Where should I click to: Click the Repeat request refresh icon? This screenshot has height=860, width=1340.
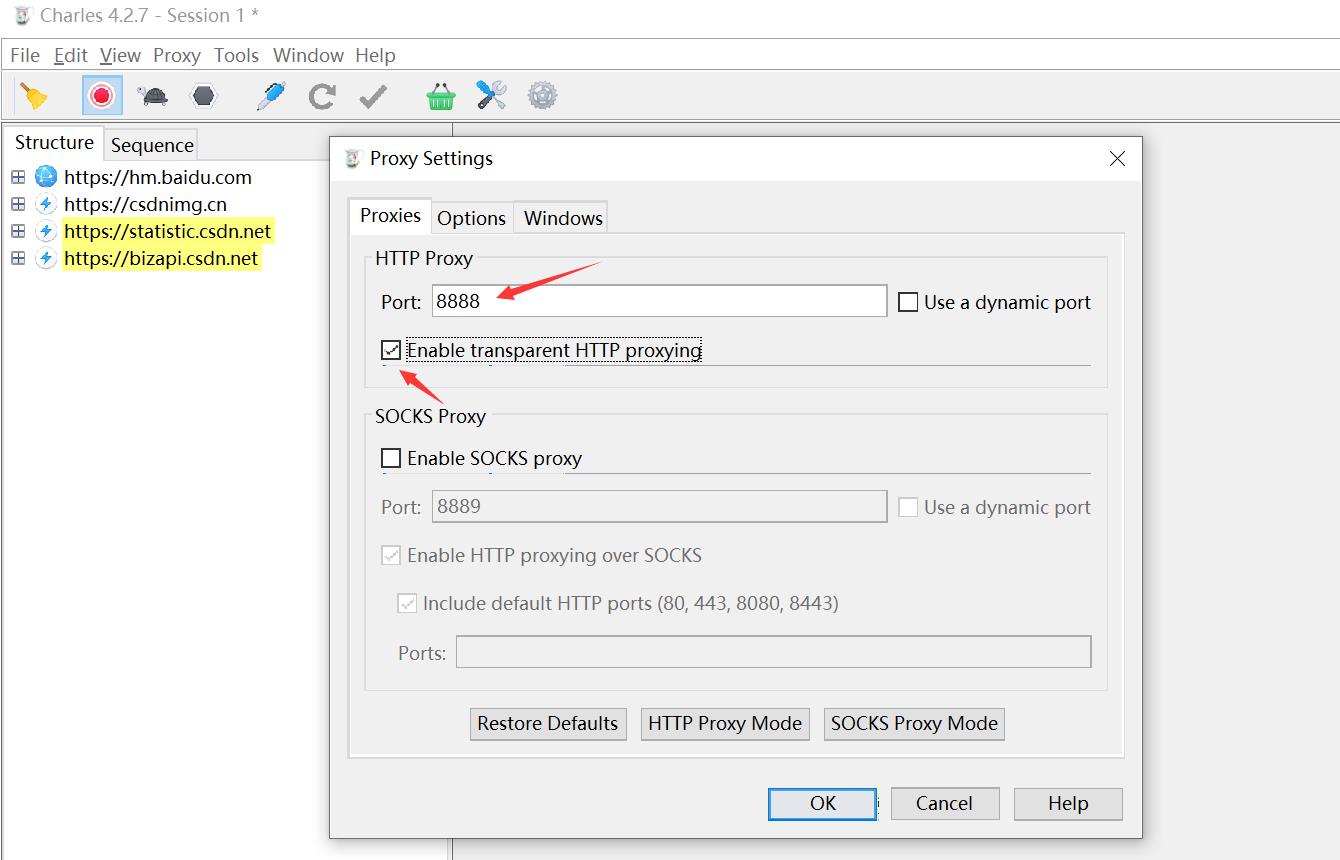tap(322, 96)
